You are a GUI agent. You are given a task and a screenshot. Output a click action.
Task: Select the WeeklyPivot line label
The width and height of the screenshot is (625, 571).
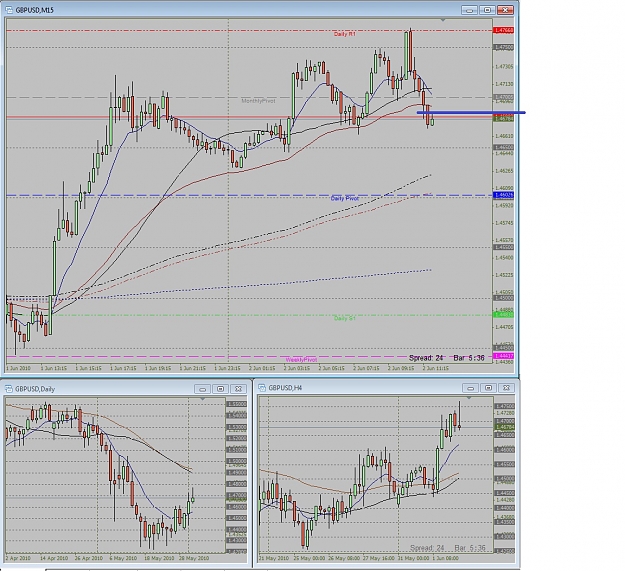point(301,360)
